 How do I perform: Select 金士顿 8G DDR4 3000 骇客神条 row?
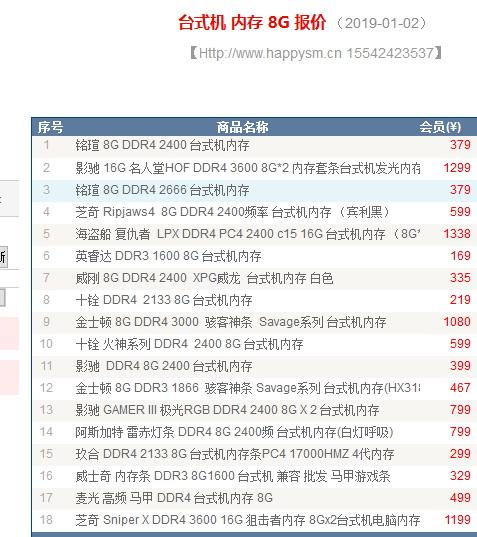(254, 322)
